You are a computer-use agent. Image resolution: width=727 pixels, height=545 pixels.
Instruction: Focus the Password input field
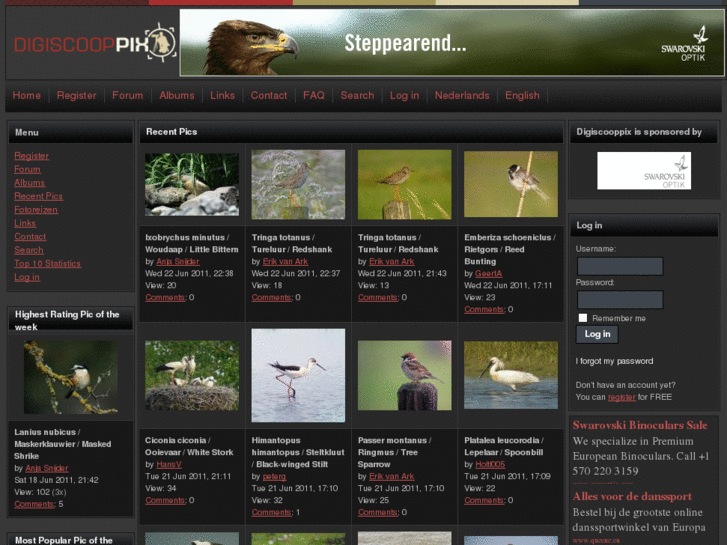[x=620, y=300]
